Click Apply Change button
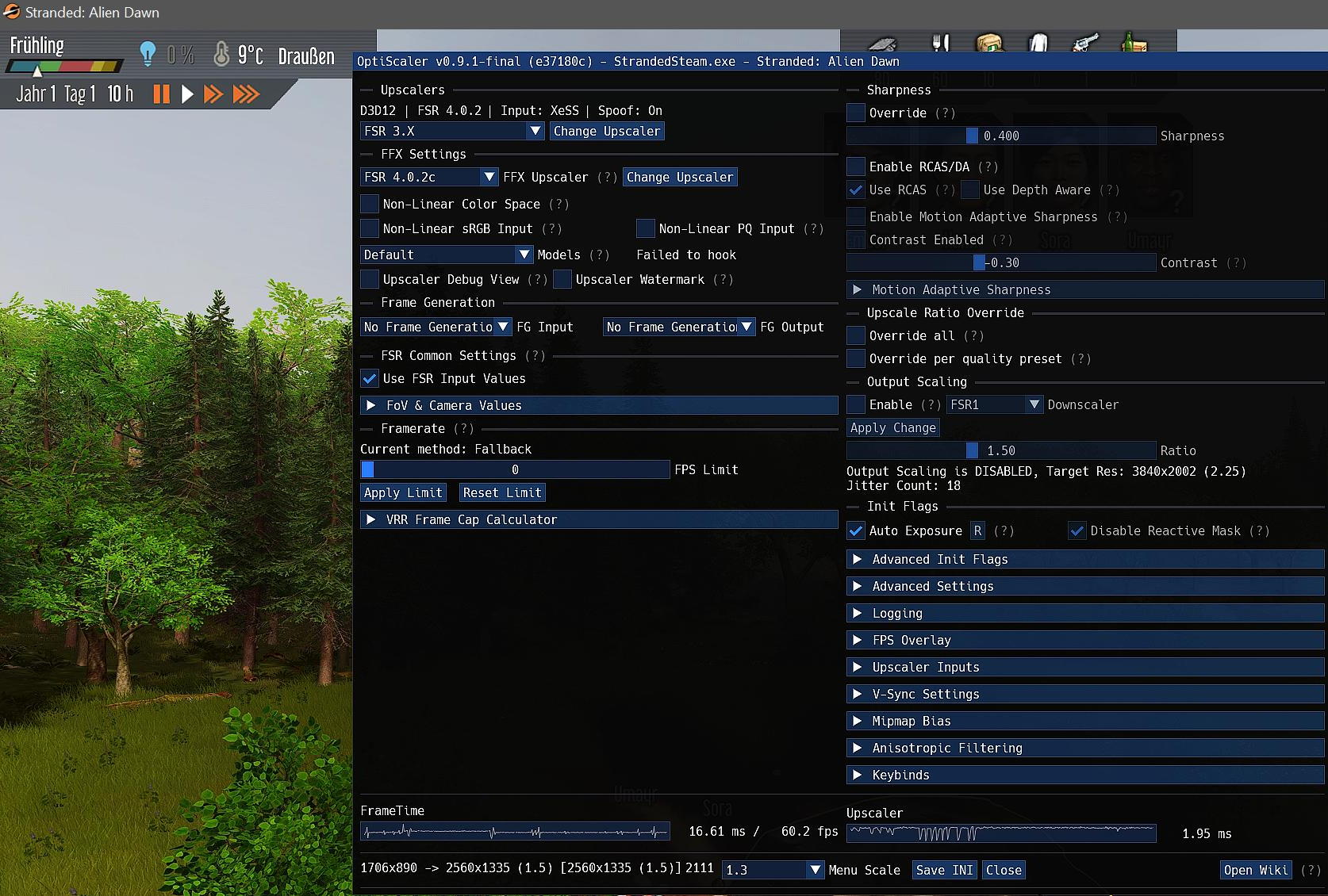This screenshot has width=1328, height=896. click(892, 427)
